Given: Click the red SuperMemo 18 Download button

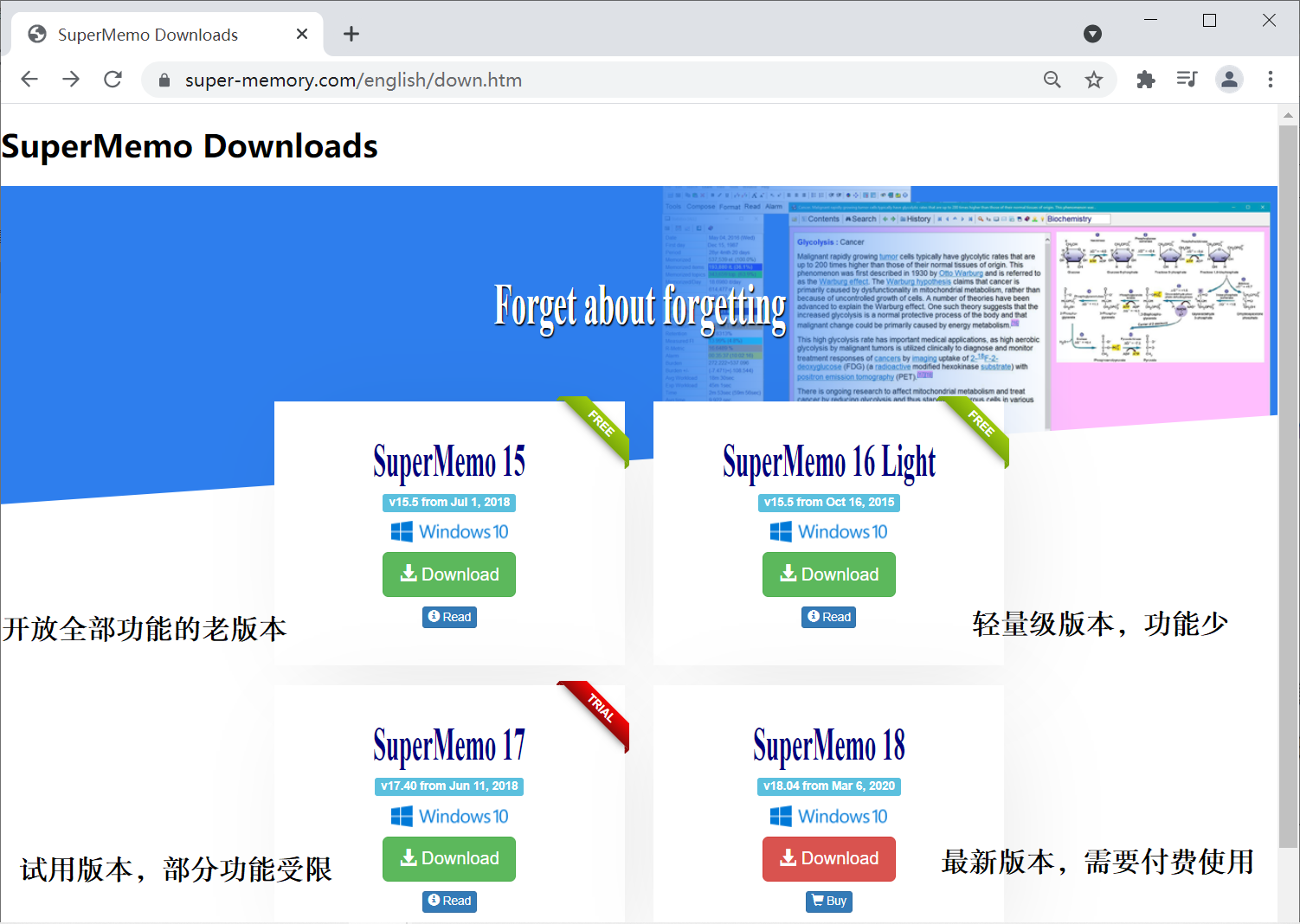Looking at the screenshot, I should point(829,859).
